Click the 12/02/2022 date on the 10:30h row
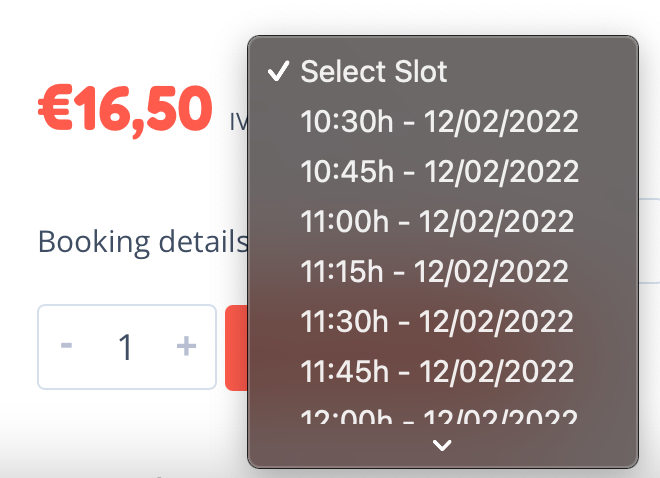Image resolution: width=660 pixels, height=478 pixels. (502, 121)
